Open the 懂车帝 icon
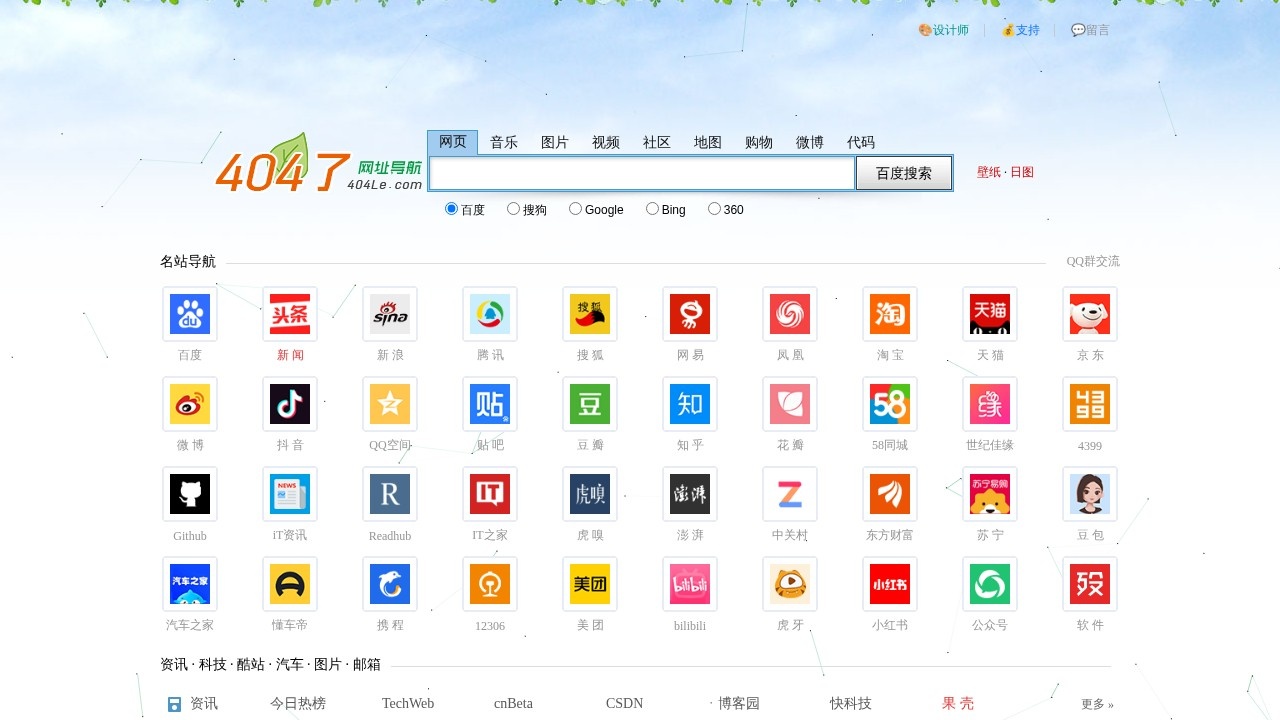Image resolution: width=1280 pixels, height=720 pixels. coord(290,584)
